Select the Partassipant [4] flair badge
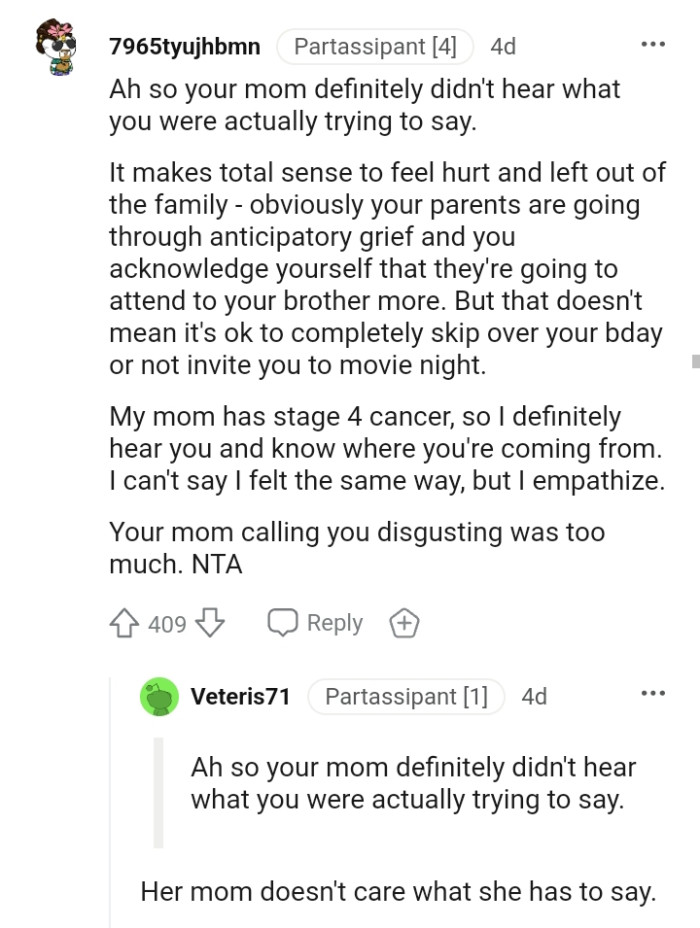The height and width of the screenshot is (928, 700). tap(374, 46)
